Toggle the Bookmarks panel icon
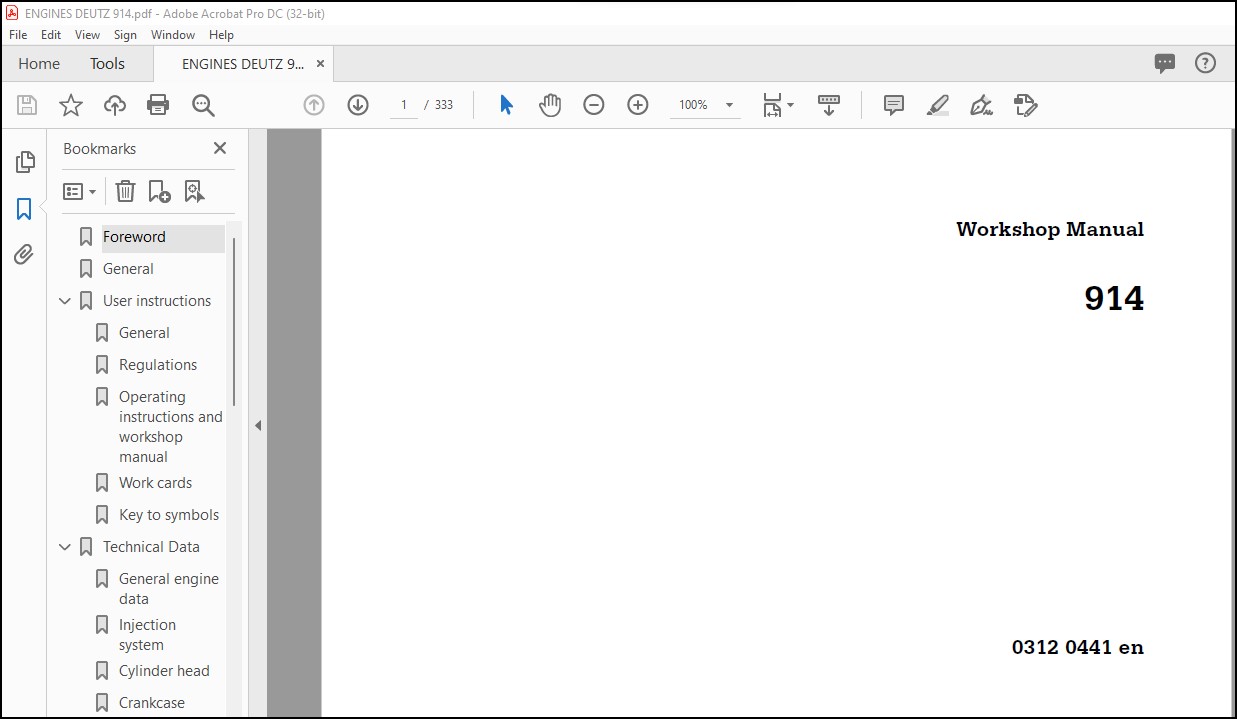This screenshot has width=1237, height=719. point(24,209)
